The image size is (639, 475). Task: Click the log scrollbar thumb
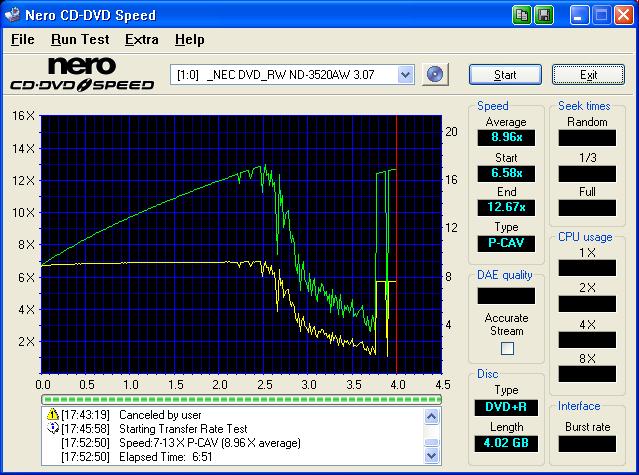[x=432, y=442]
